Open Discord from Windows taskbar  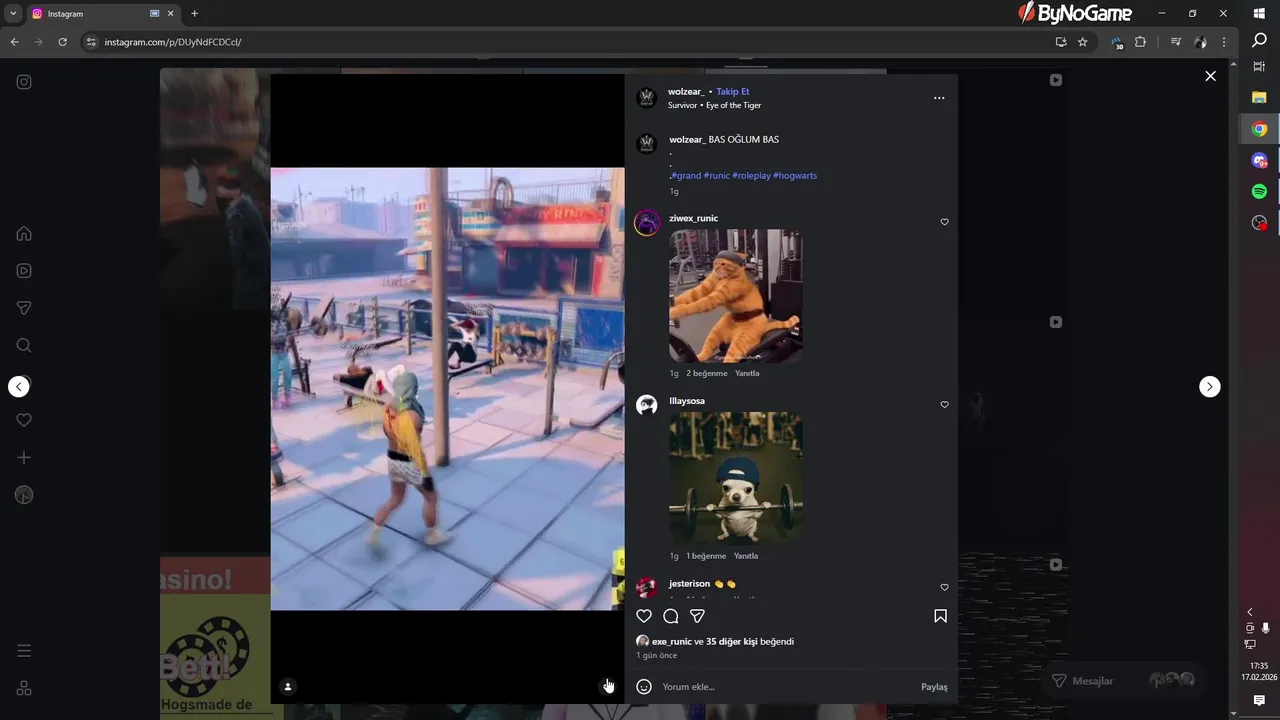(x=1259, y=160)
